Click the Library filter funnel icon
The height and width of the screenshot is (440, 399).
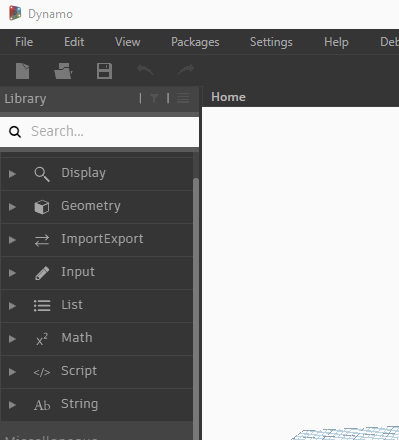[154, 98]
